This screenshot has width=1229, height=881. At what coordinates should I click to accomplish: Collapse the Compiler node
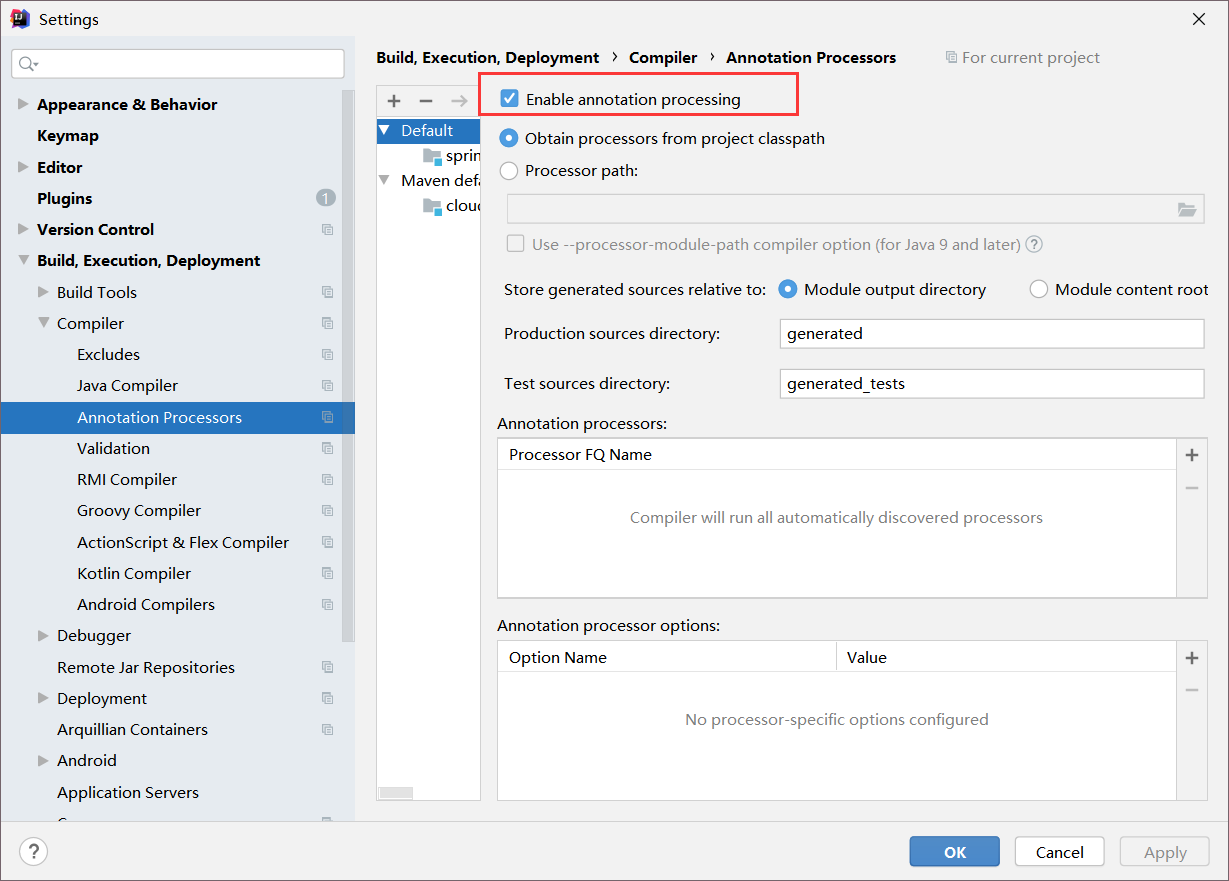click(43, 324)
